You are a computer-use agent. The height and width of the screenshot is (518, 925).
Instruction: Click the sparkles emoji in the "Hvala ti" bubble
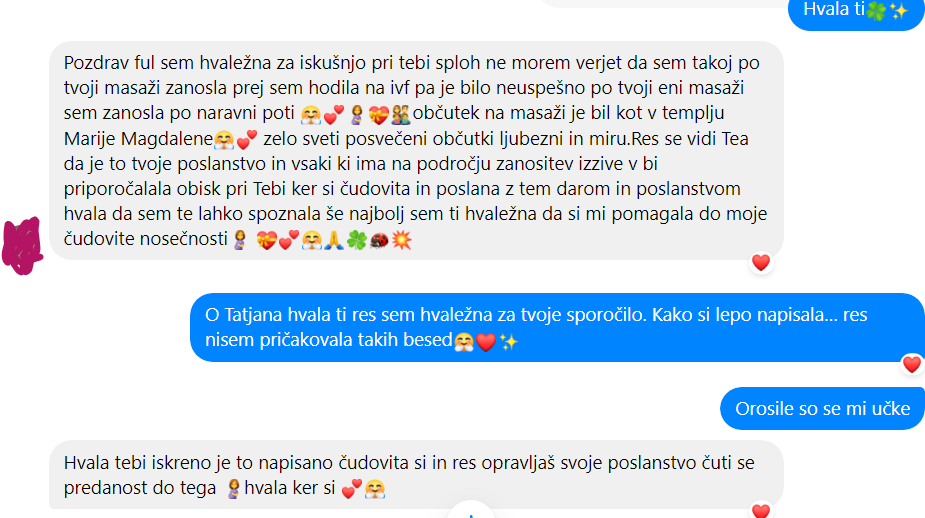coord(898,10)
